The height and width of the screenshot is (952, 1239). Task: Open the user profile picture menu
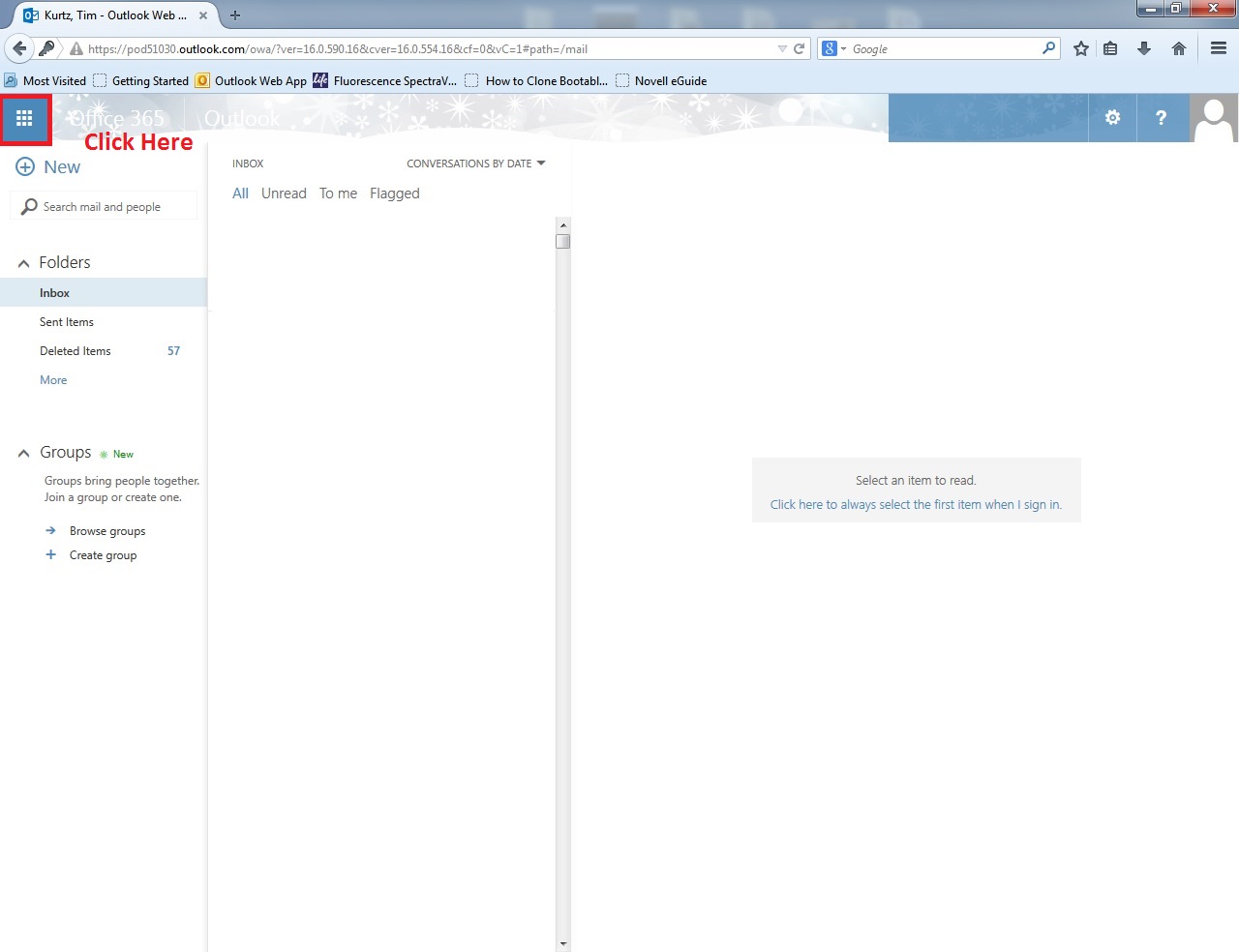(1214, 118)
